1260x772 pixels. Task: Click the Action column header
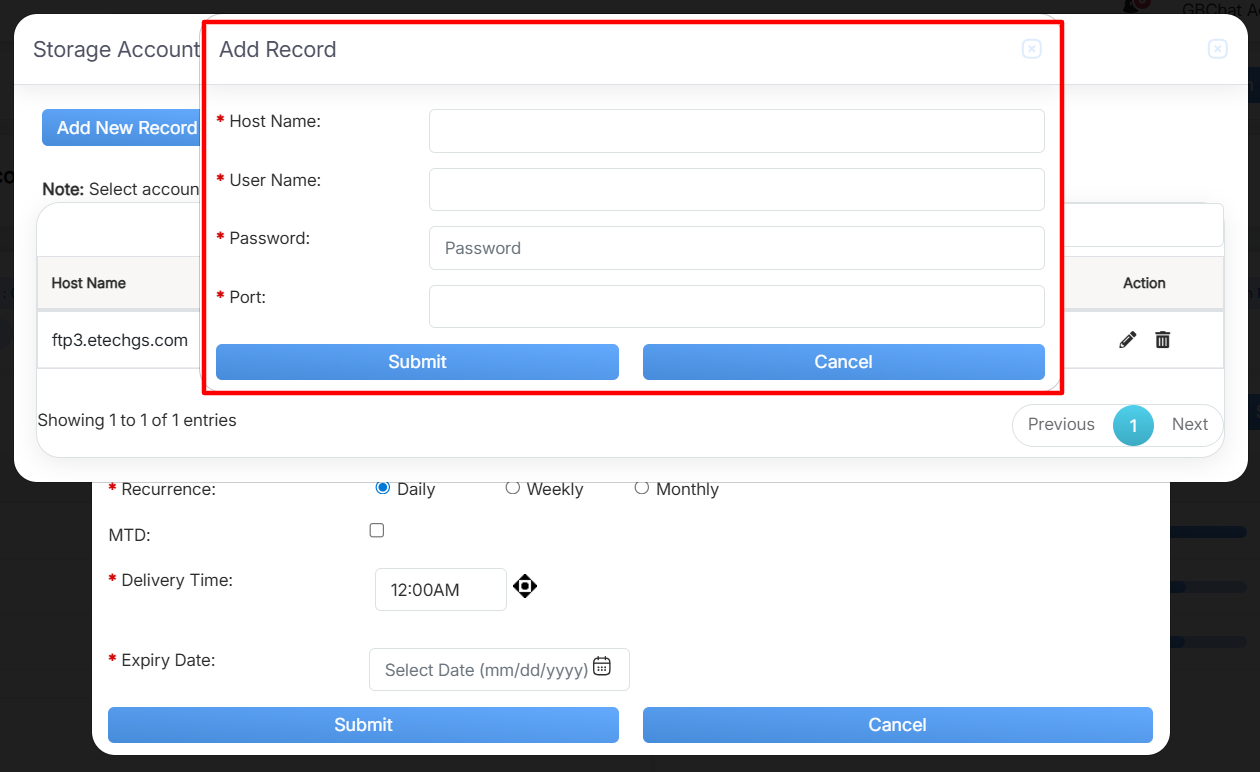1144,283
